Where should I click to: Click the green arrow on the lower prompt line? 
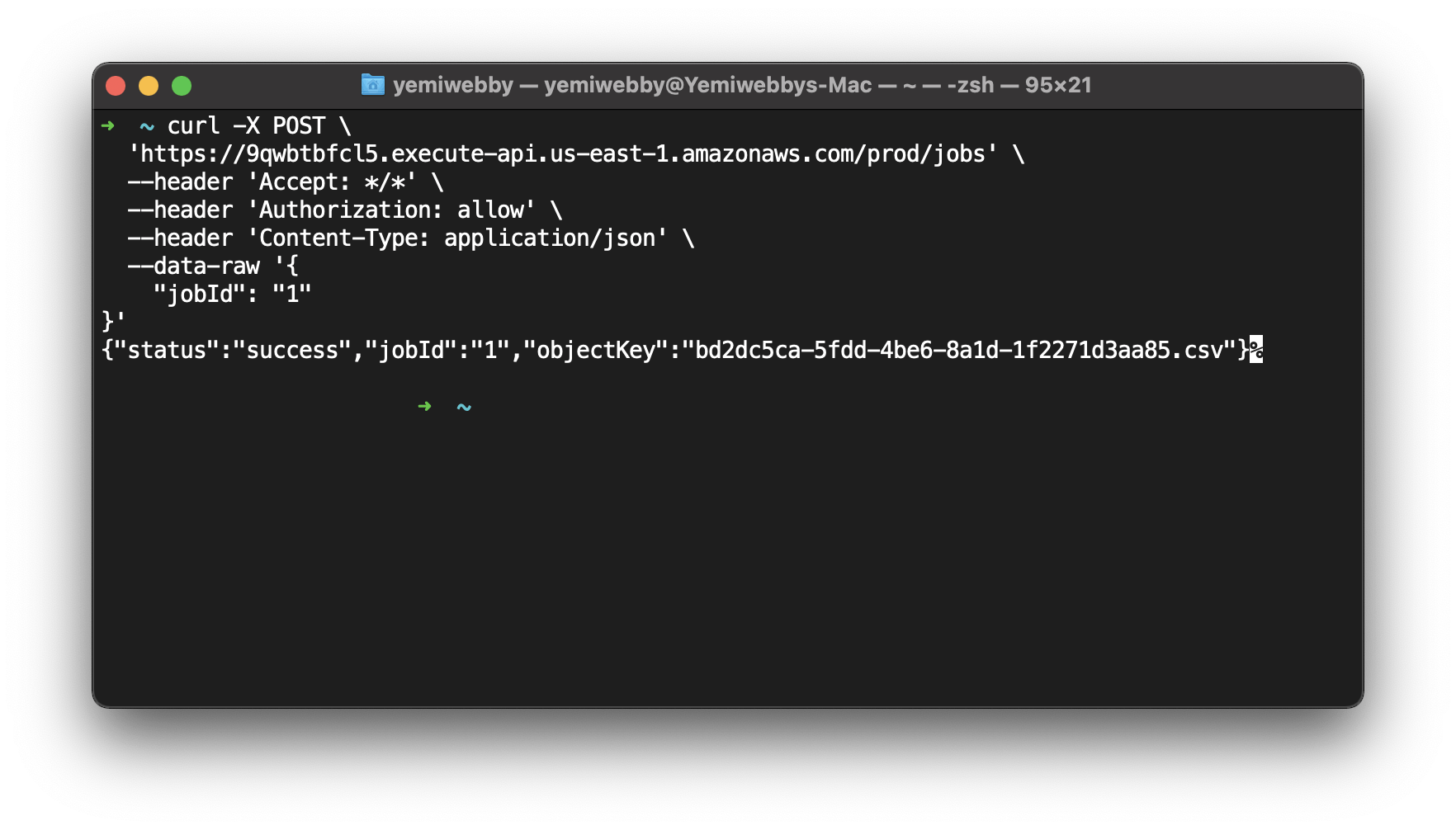[425, 406]
